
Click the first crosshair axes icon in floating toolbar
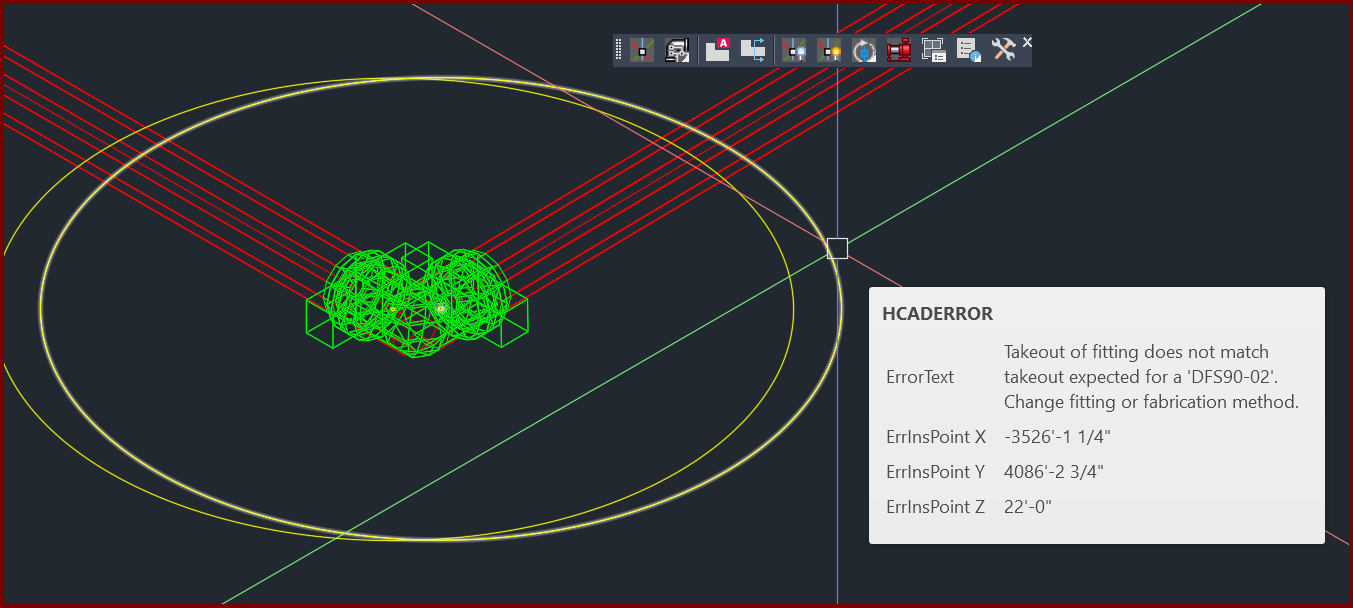click(642, 50)
